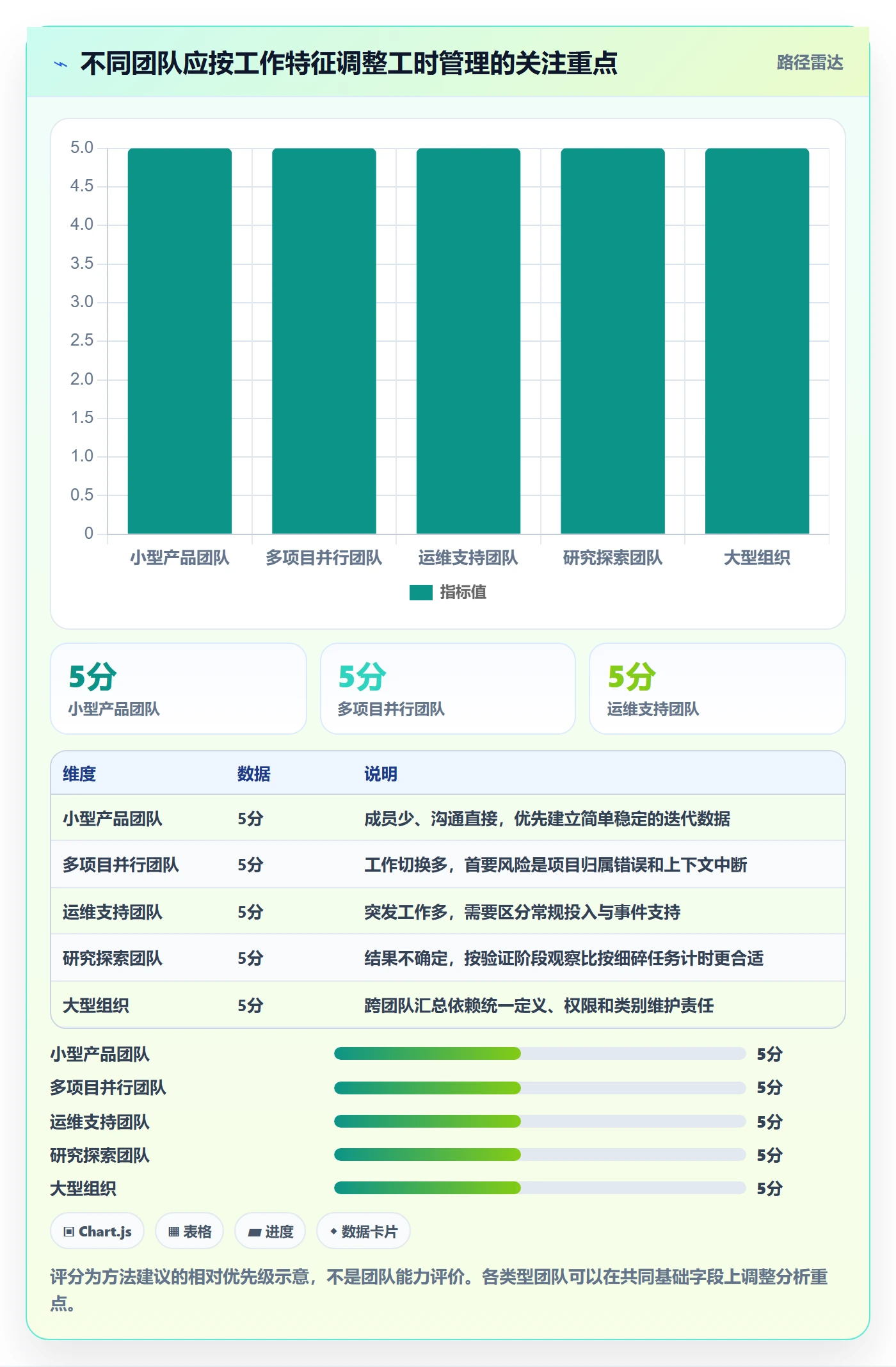
Task: Click the progress bar for 研究探索团队
Action: pos(540,1155)
